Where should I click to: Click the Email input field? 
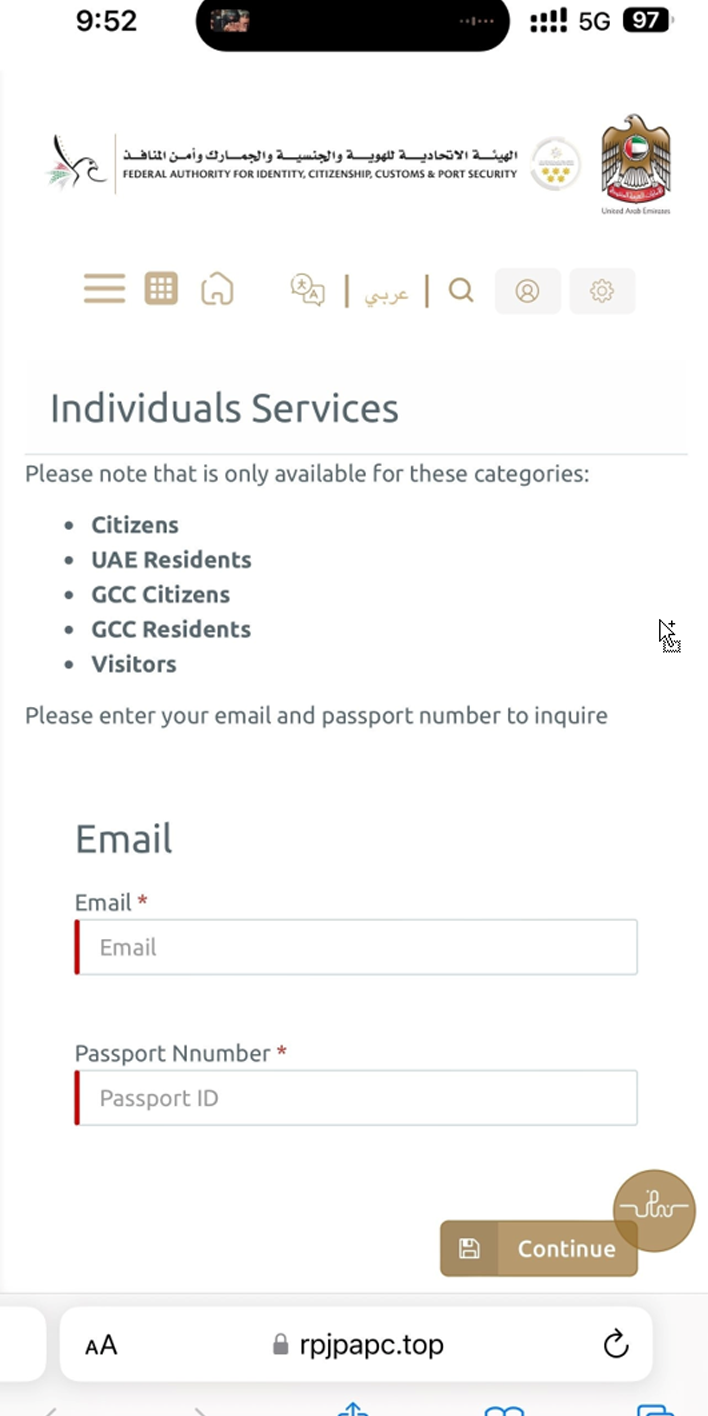click(x=356, y=947)
